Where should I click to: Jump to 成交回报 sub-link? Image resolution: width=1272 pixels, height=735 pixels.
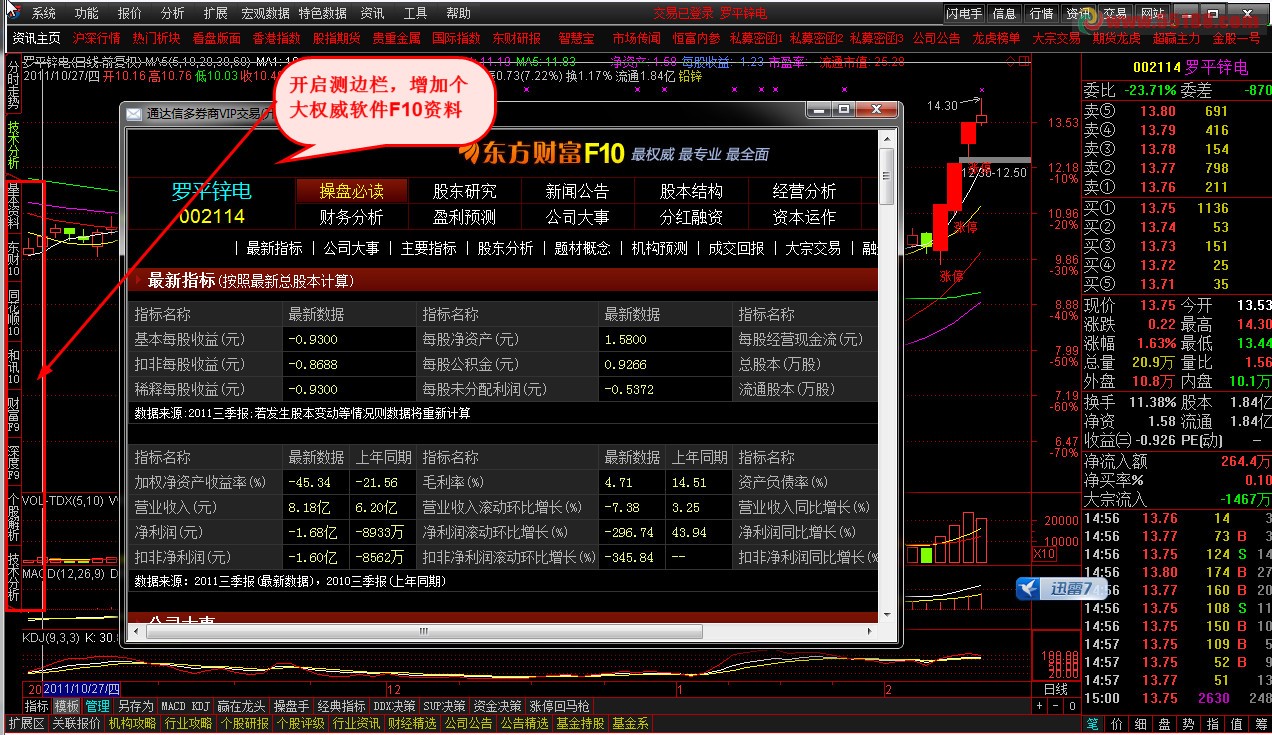(736, 248)
